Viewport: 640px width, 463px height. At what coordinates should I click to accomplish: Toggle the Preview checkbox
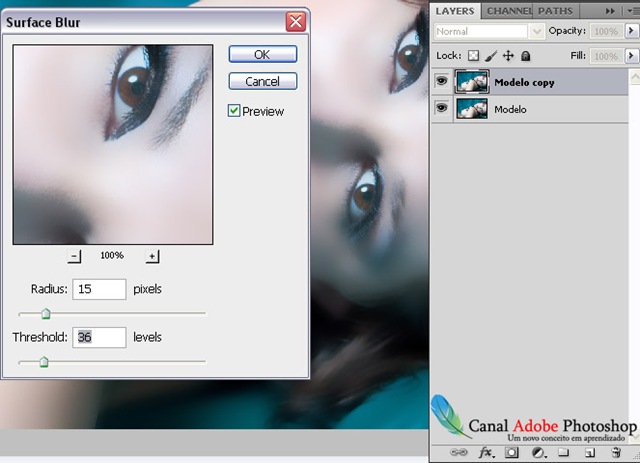point(234,111)
